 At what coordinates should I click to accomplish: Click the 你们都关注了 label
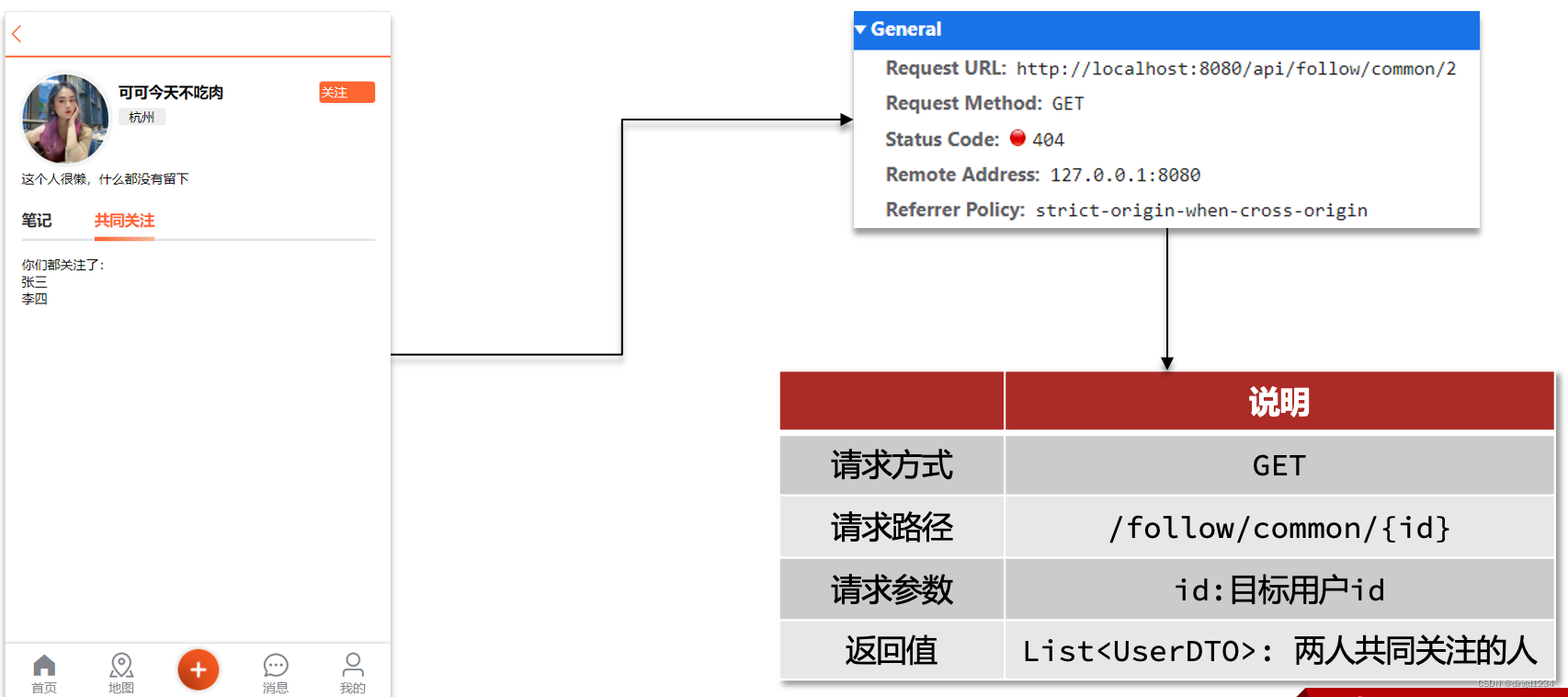(x=63, y=265)
